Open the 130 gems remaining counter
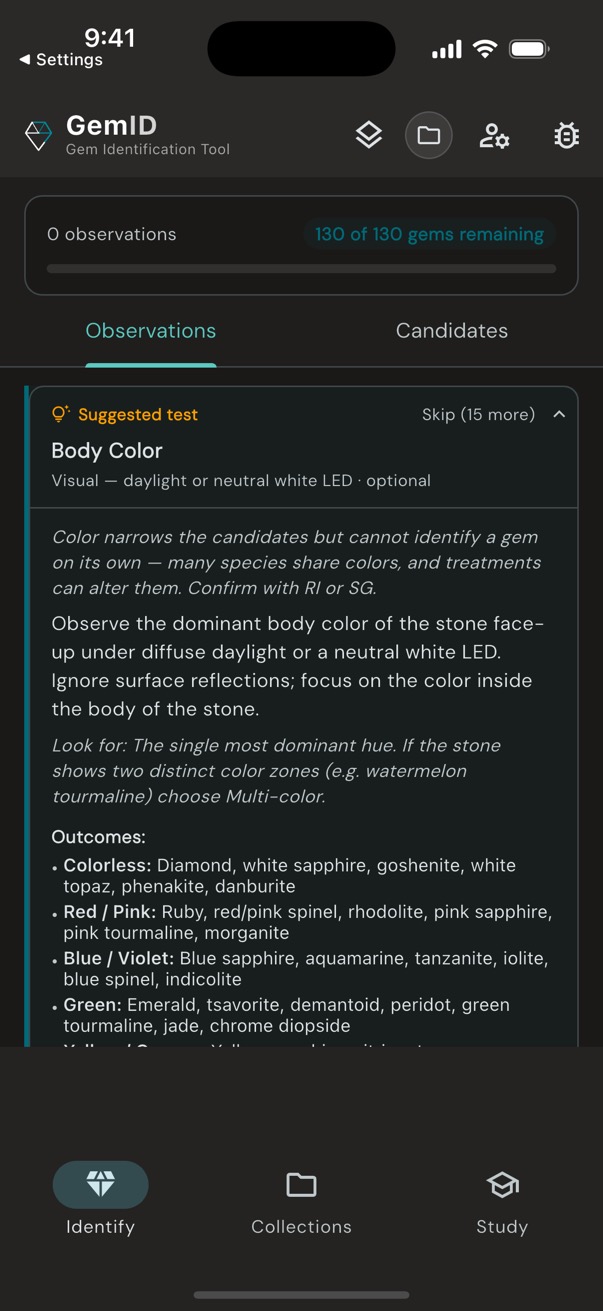Image resolution: width=603 pixels, height=1311 pixels. (429, 234)
